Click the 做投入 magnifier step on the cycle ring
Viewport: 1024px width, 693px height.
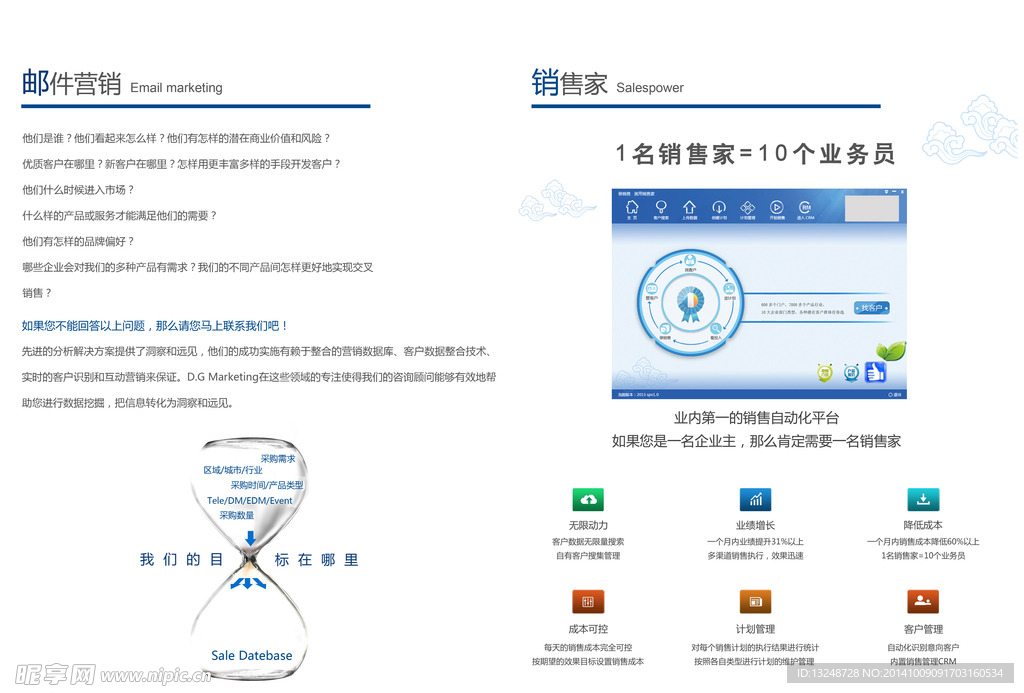716,329
